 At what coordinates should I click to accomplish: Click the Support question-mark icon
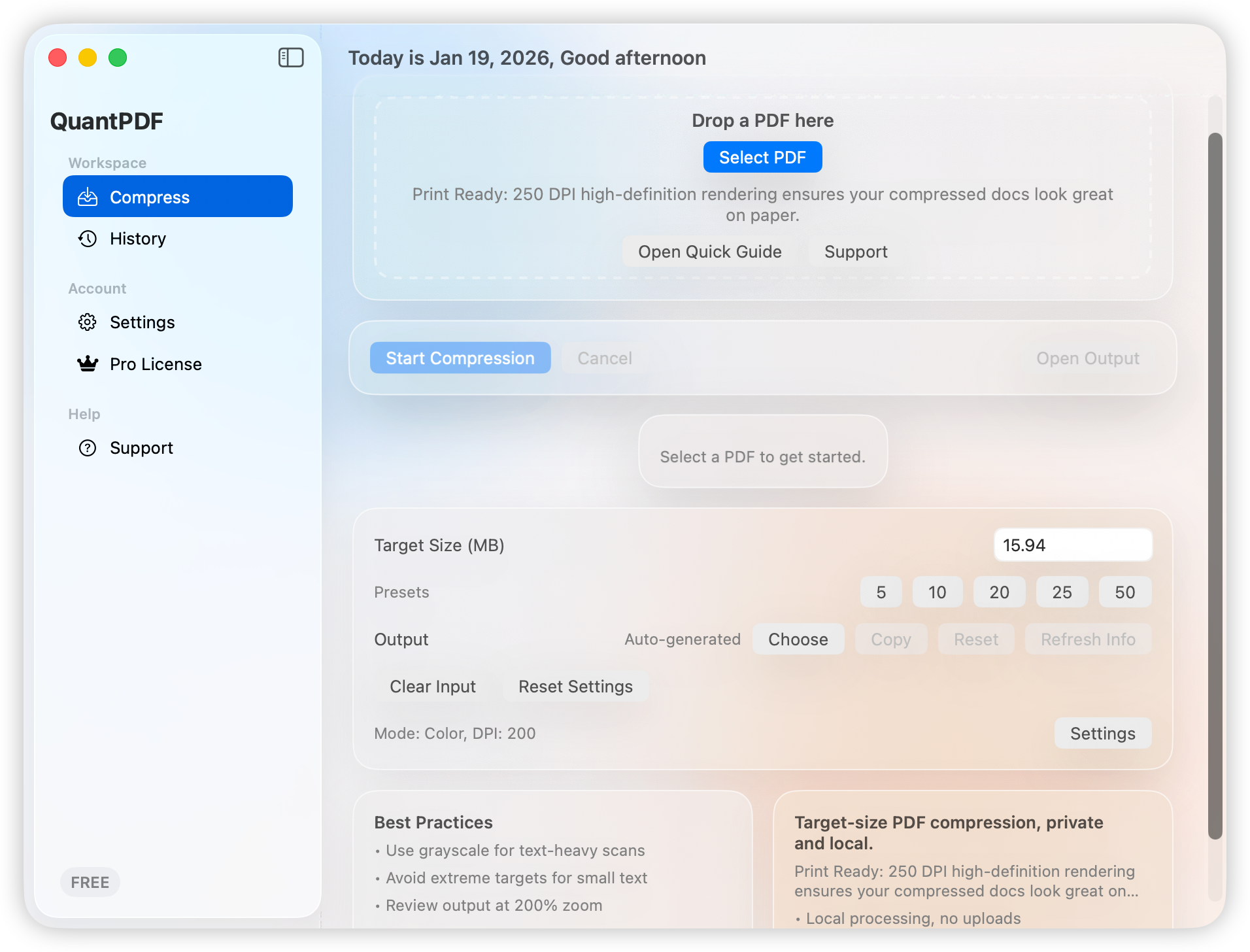(88, 447)
